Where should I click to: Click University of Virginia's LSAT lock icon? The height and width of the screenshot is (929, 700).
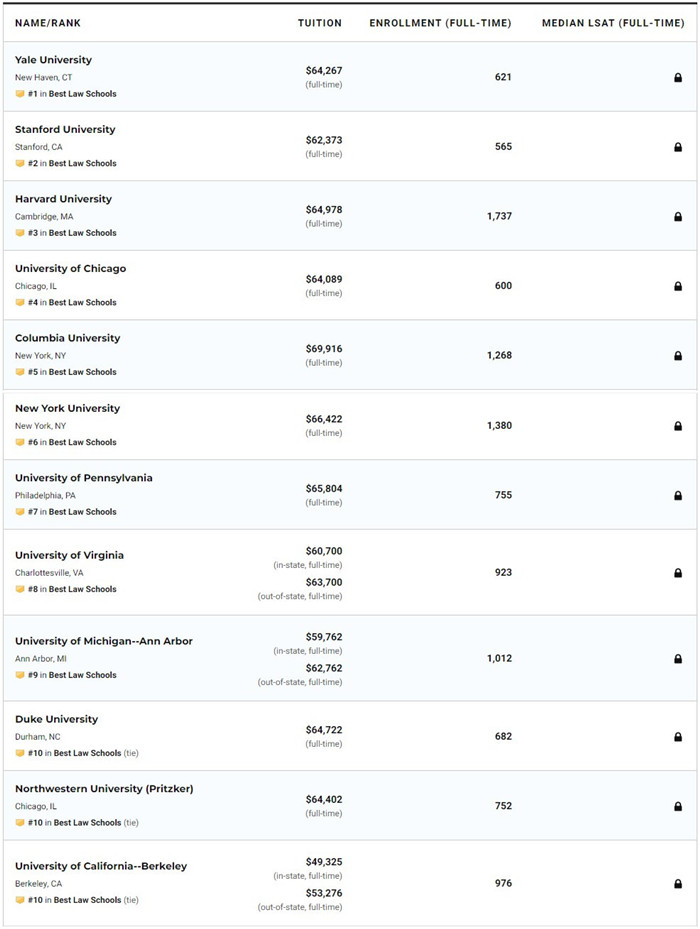tap(678, 573)
